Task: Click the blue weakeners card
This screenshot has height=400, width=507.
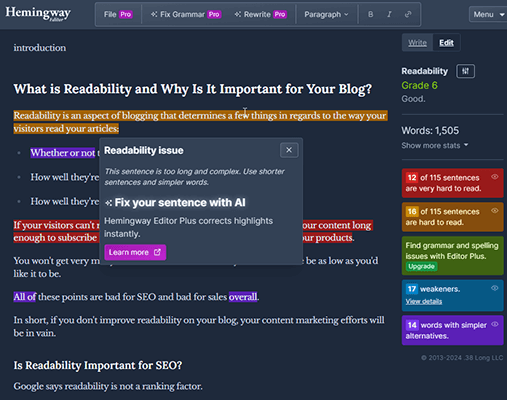Action: pos(452,295)
